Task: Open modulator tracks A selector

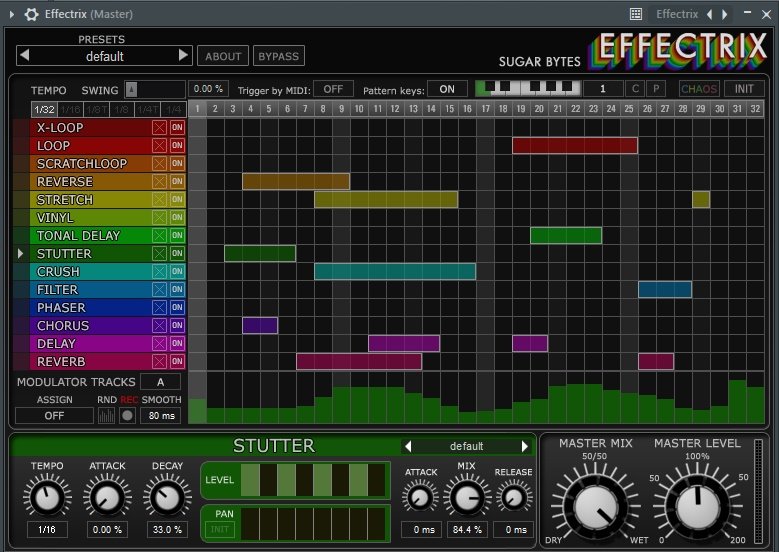Action: [160, 382]
